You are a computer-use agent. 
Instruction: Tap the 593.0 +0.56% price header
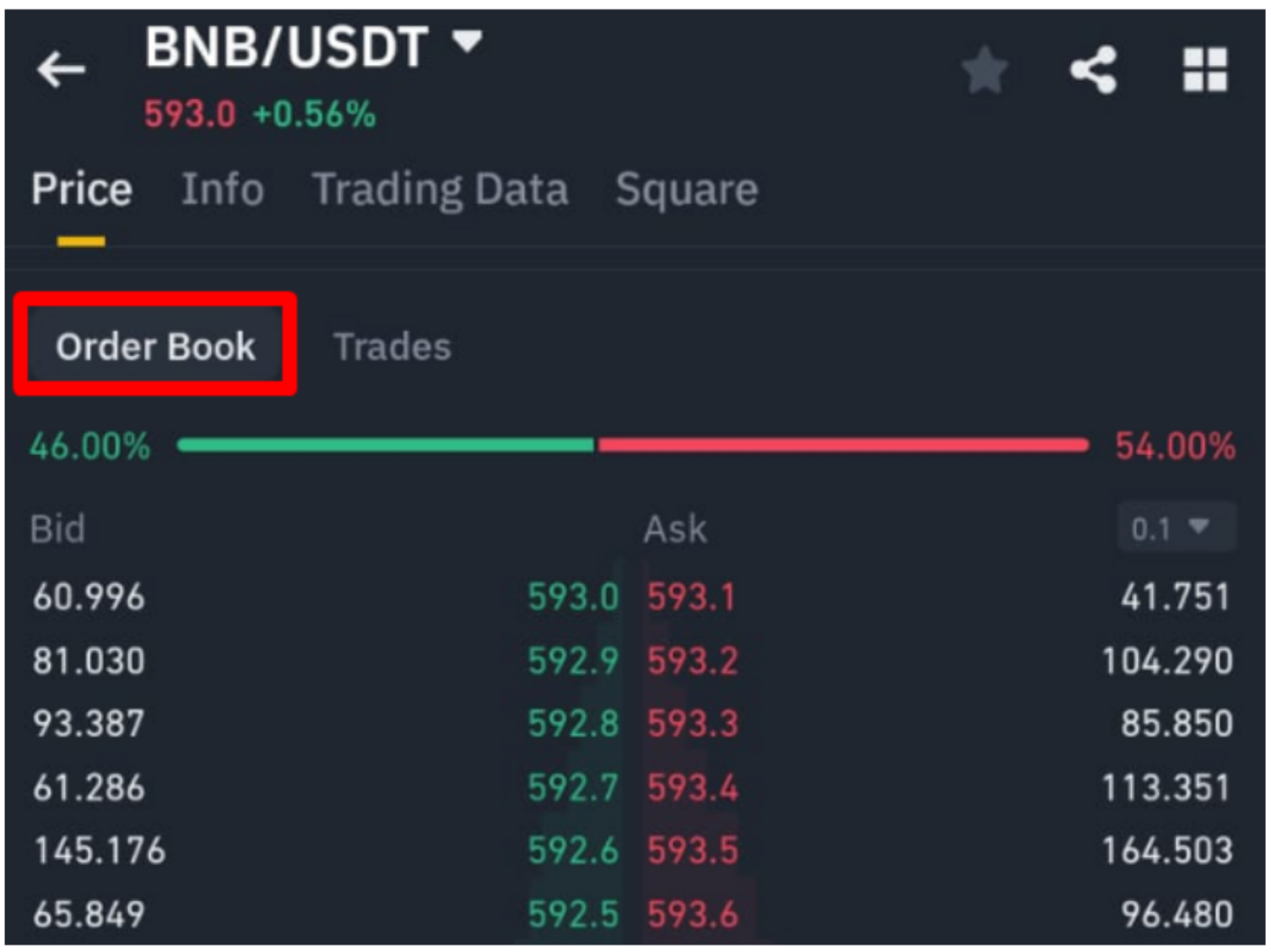pyautogui.click(x=260, y=111)
